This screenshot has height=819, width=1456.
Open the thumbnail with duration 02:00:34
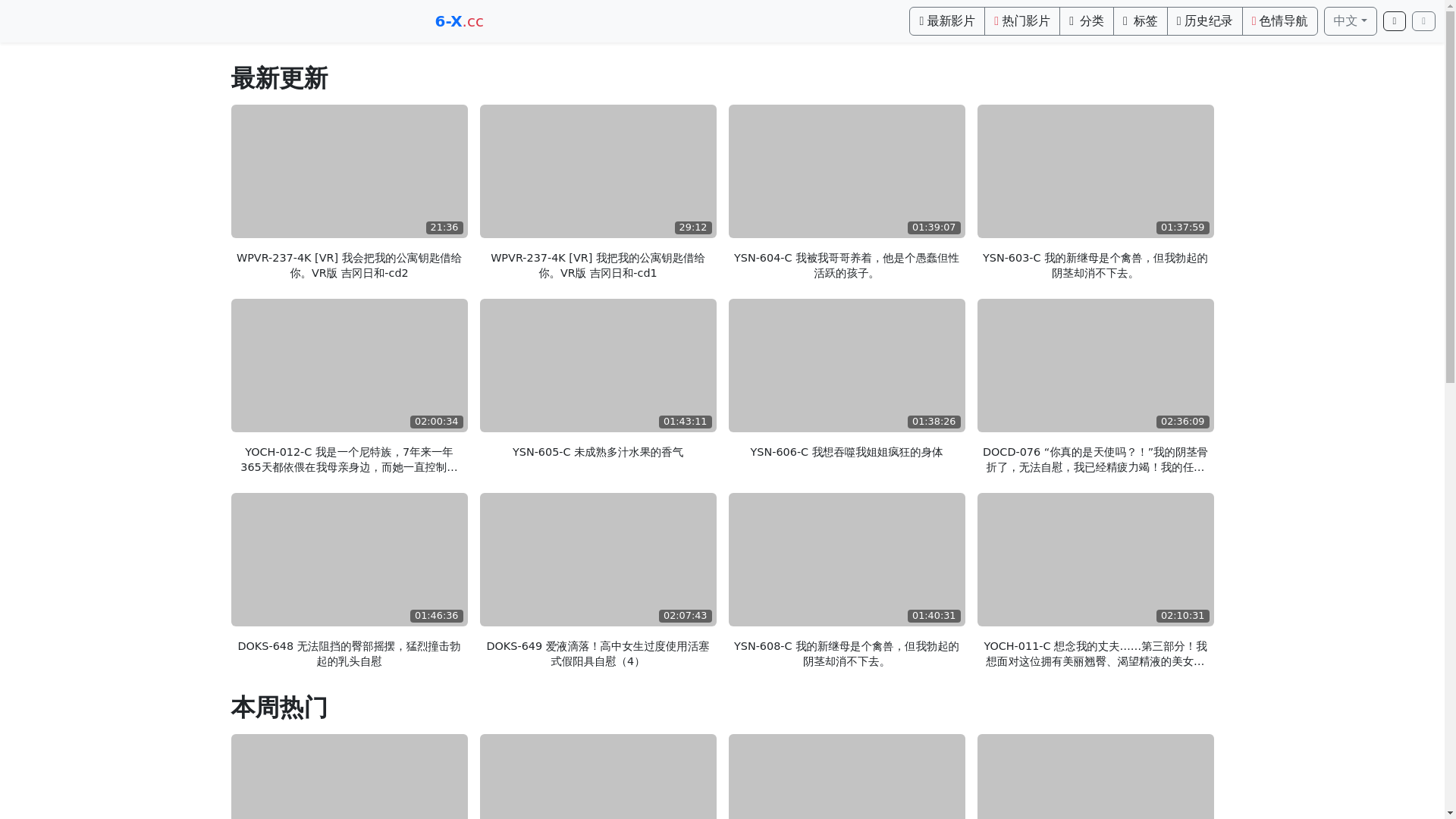[349, 366]
